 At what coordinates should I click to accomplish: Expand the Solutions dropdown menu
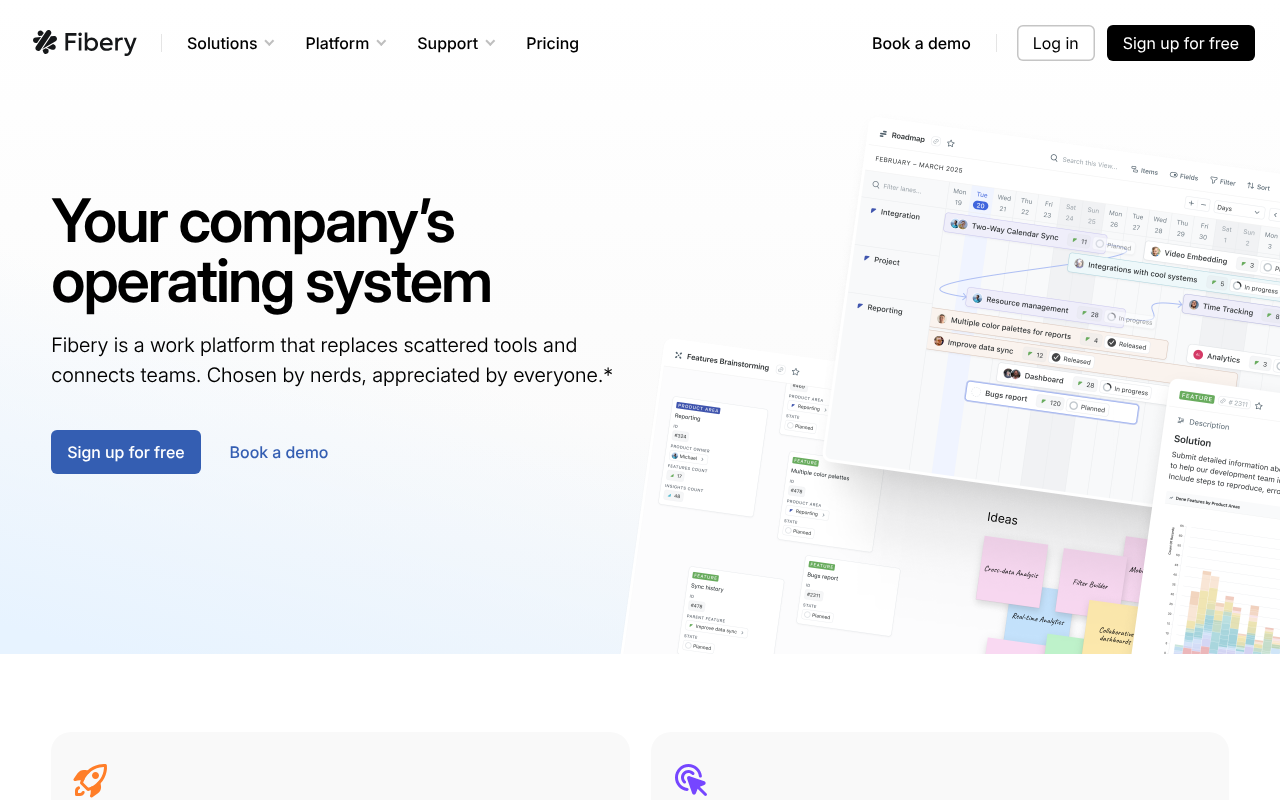click(230, 43)
